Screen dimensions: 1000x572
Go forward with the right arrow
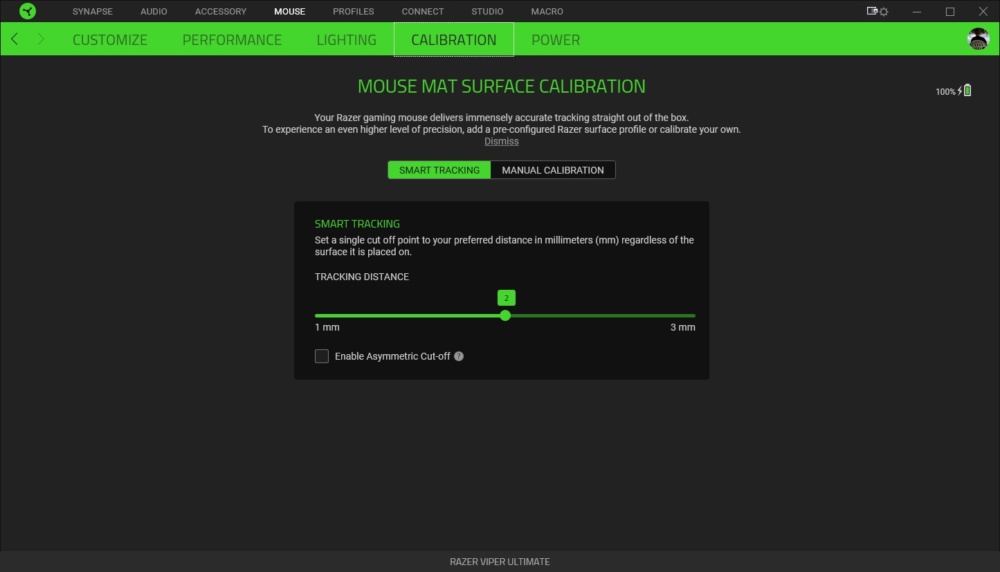pyautogui.click(x=41, y=39)
